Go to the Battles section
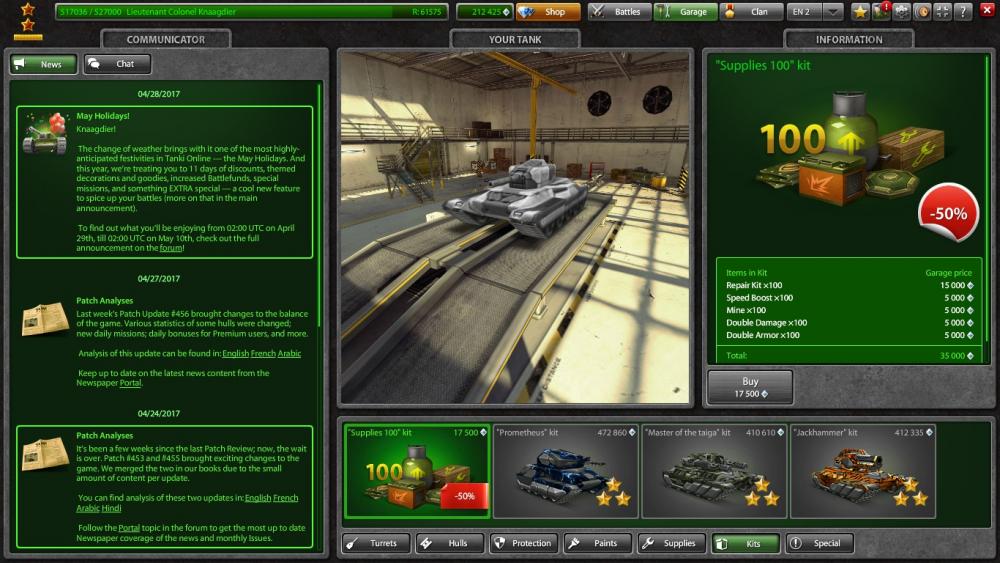Screen dimensions: 1000x563 [x=617, y=12]
